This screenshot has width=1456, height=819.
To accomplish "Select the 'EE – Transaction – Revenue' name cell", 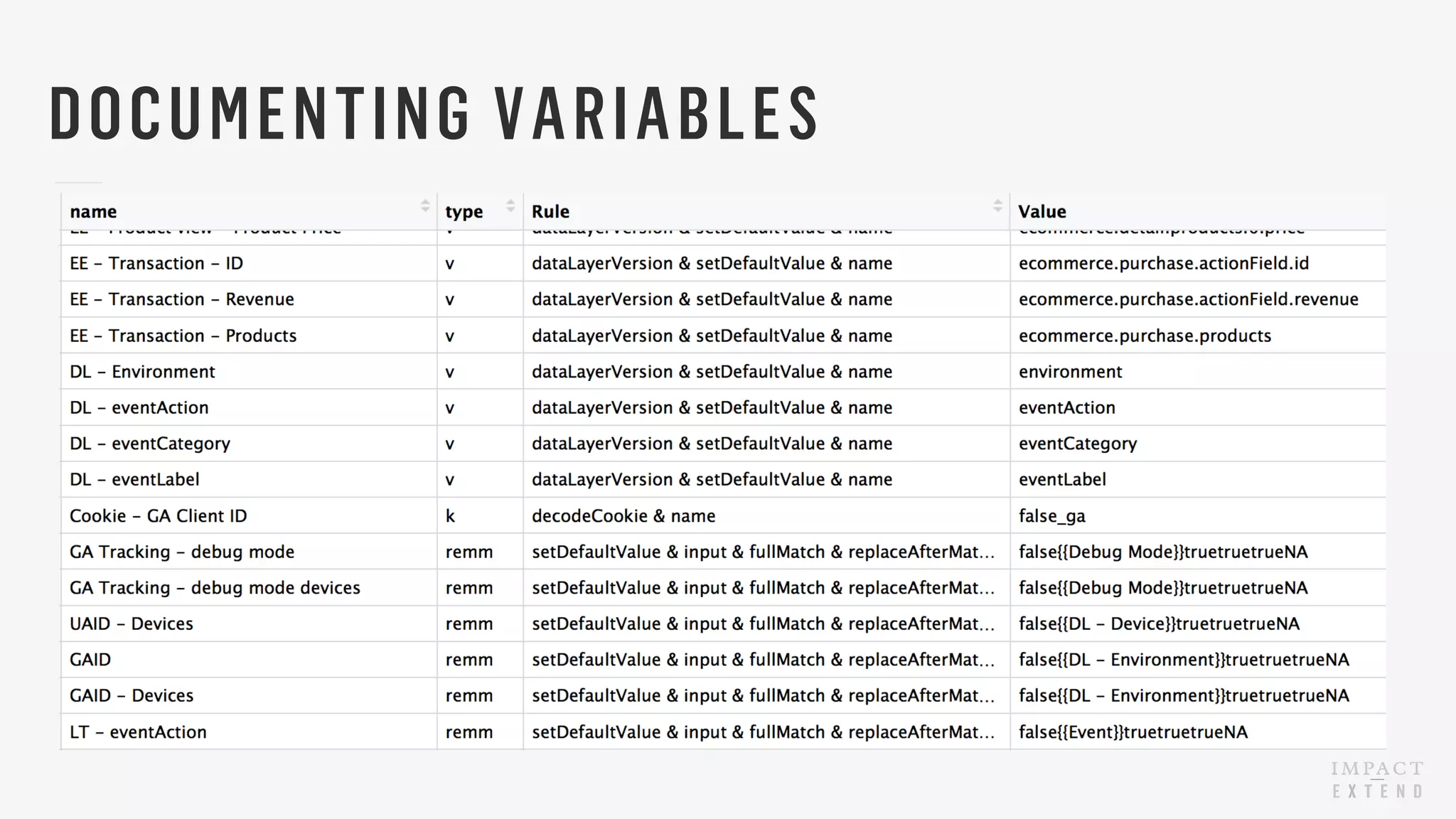I will 249,299.
